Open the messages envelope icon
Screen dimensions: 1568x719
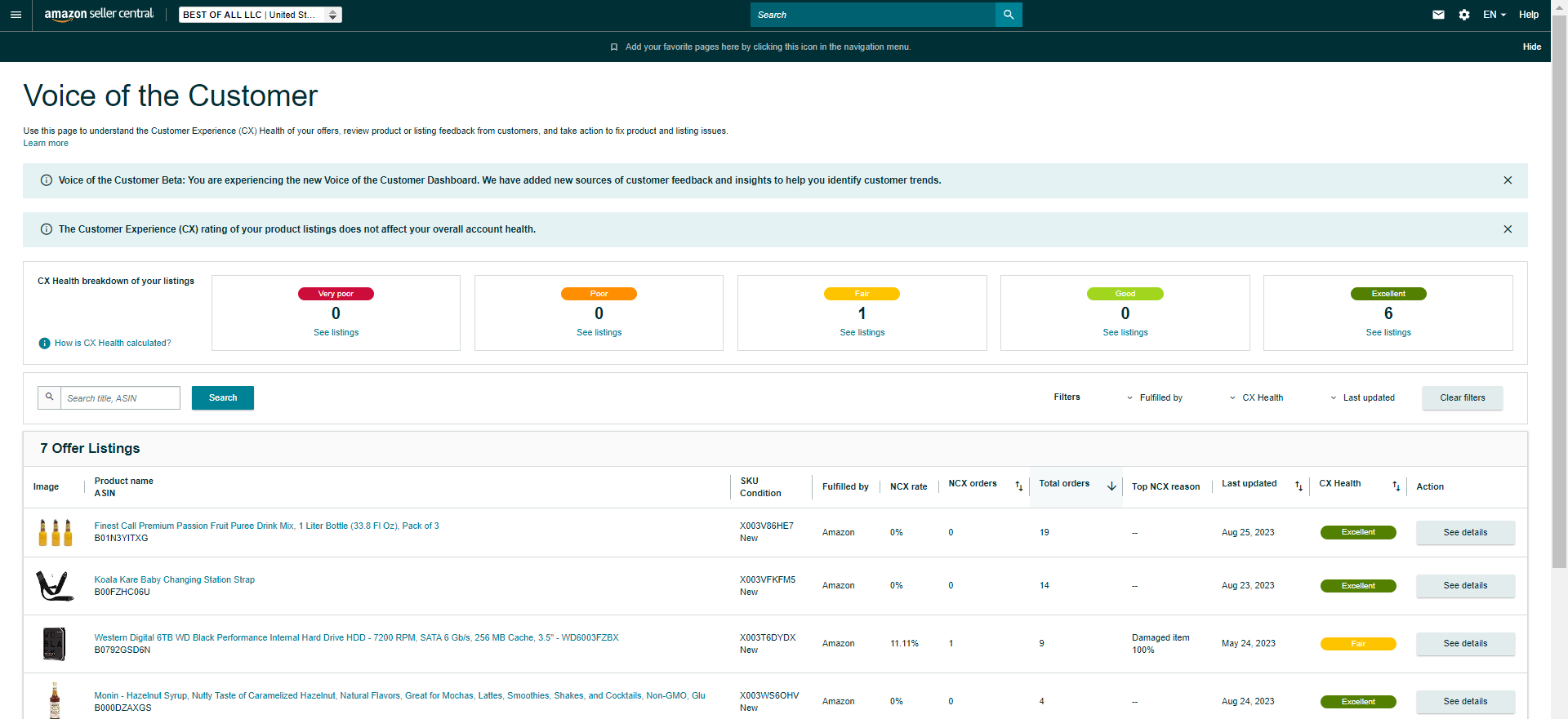1438,15
